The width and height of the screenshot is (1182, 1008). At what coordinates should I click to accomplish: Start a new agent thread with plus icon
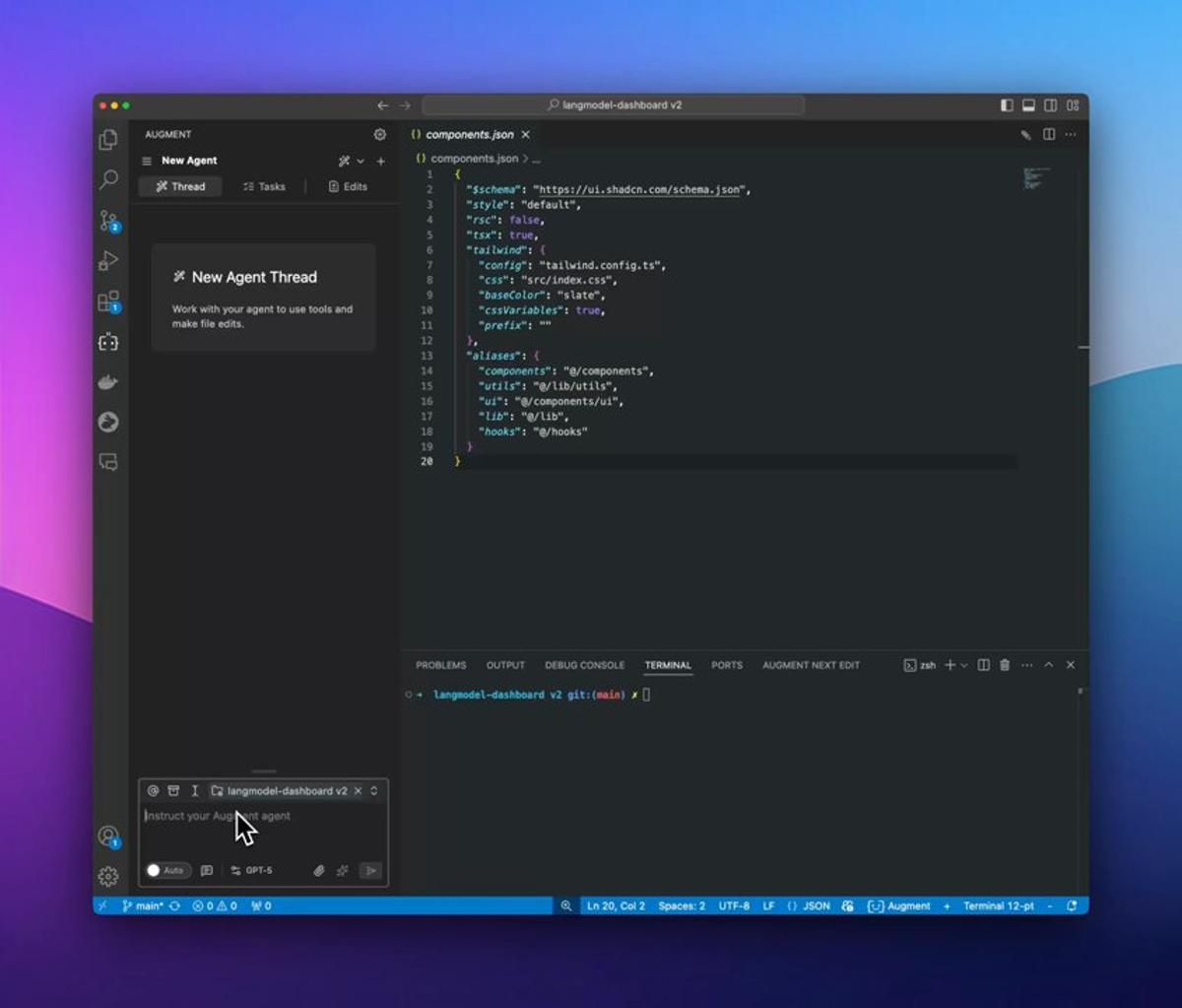381,161
